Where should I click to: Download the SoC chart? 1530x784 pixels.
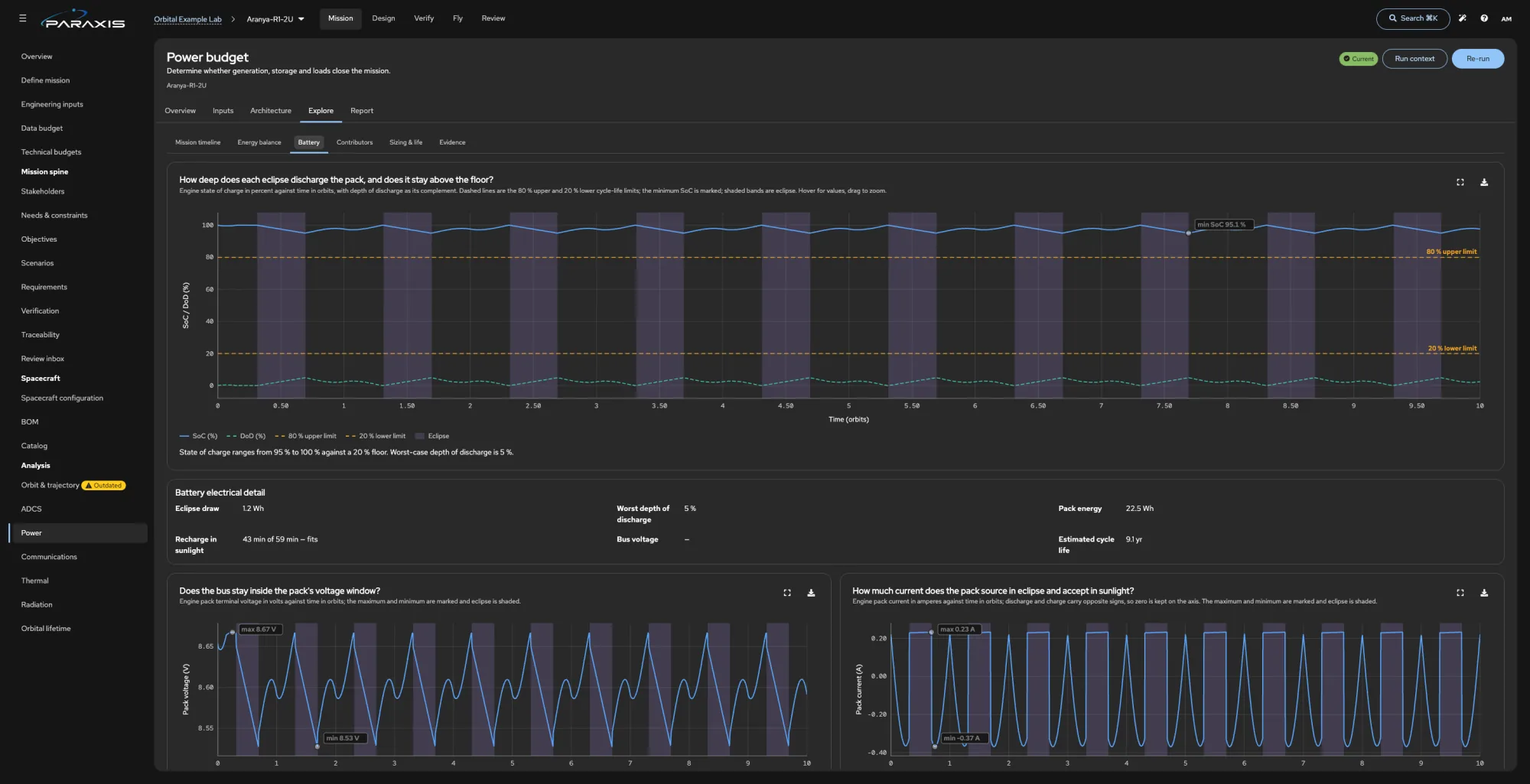pos(1484,182)
